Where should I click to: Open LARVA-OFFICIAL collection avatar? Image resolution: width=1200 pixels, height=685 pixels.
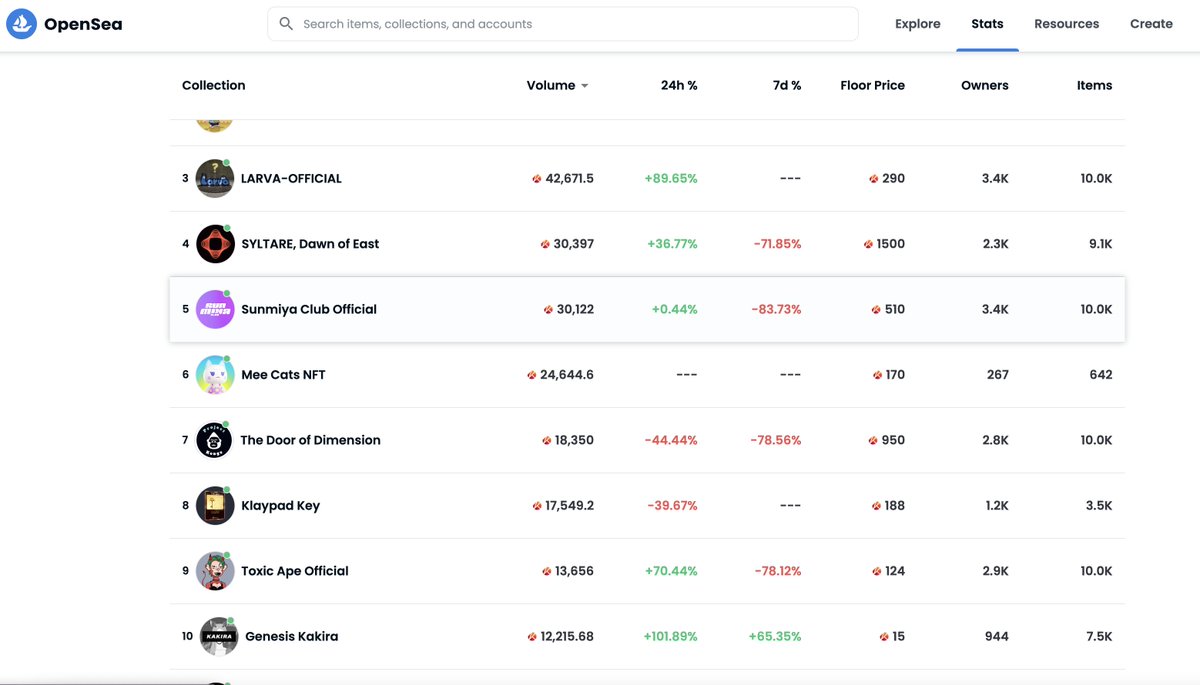[x=215, y=179]
